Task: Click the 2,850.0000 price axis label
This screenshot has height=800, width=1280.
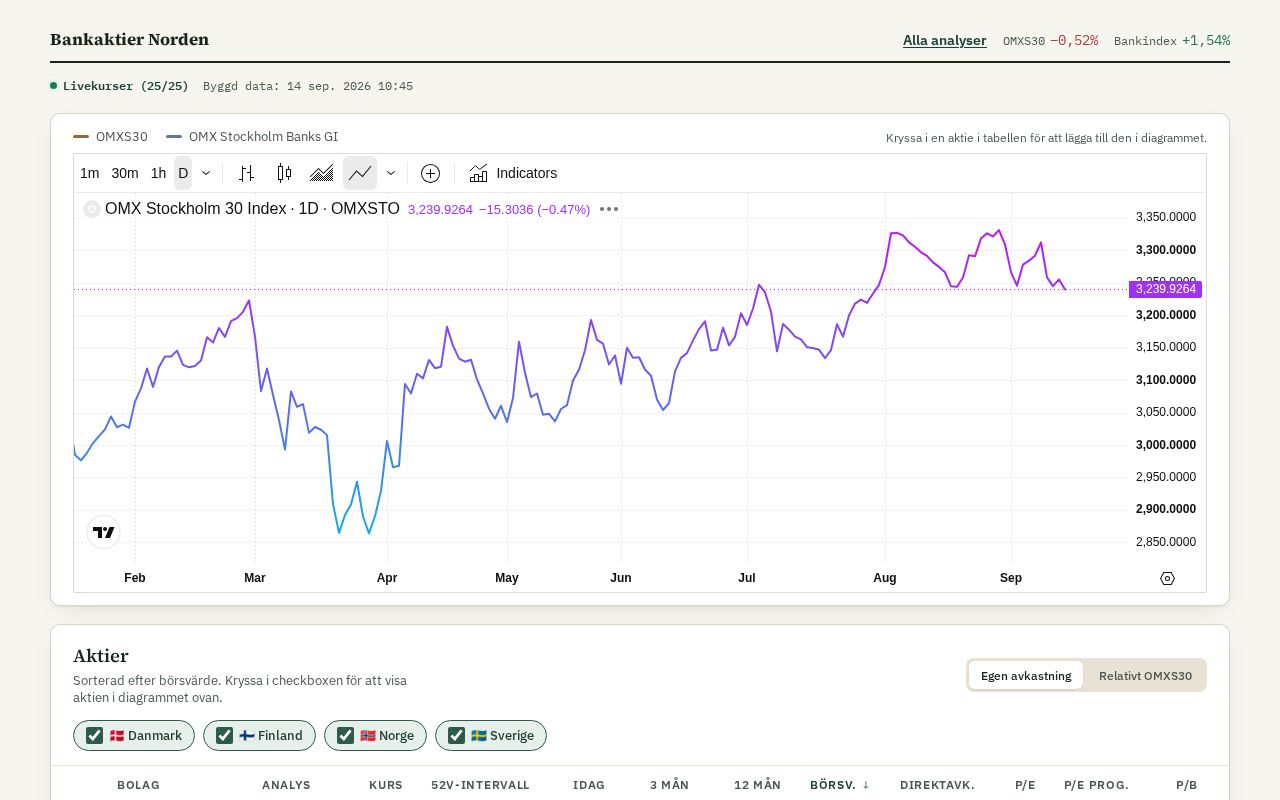Action: pos(1166,542)
